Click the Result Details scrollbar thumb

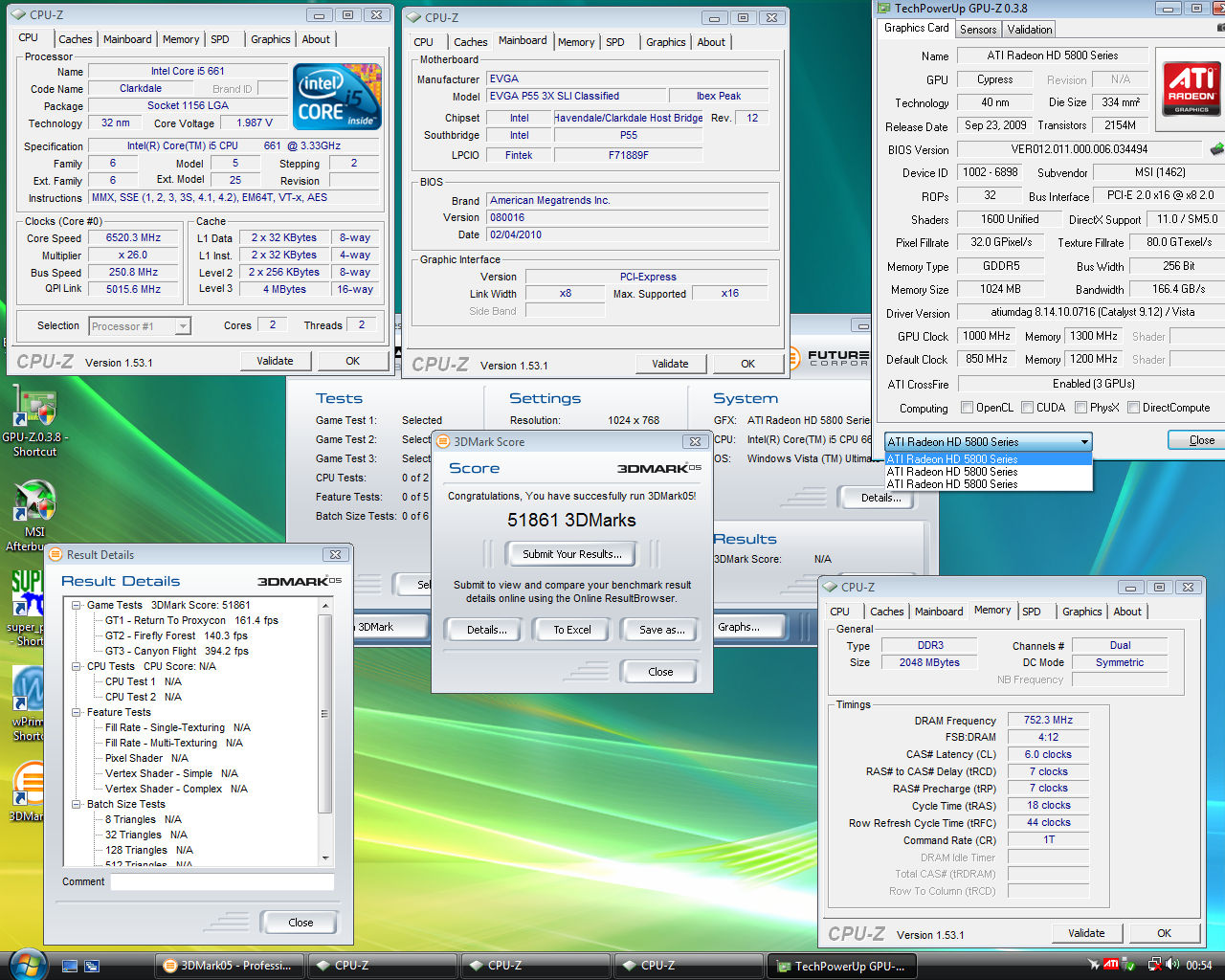(325, 713)
